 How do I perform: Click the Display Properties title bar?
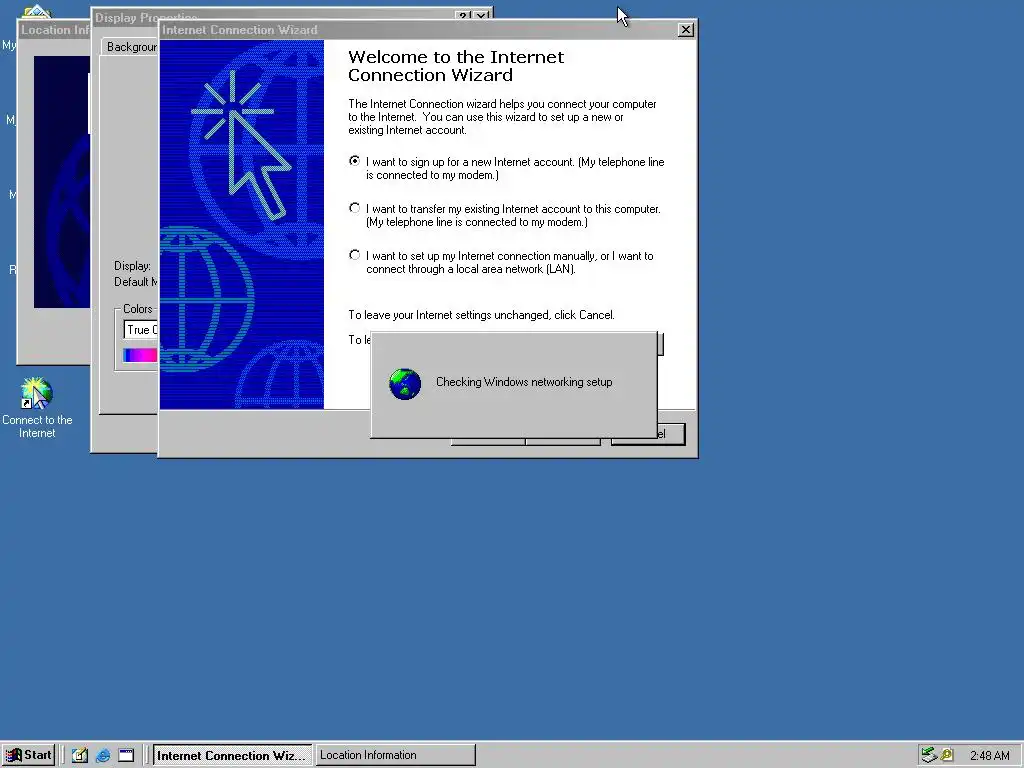(x=274, y=16)
